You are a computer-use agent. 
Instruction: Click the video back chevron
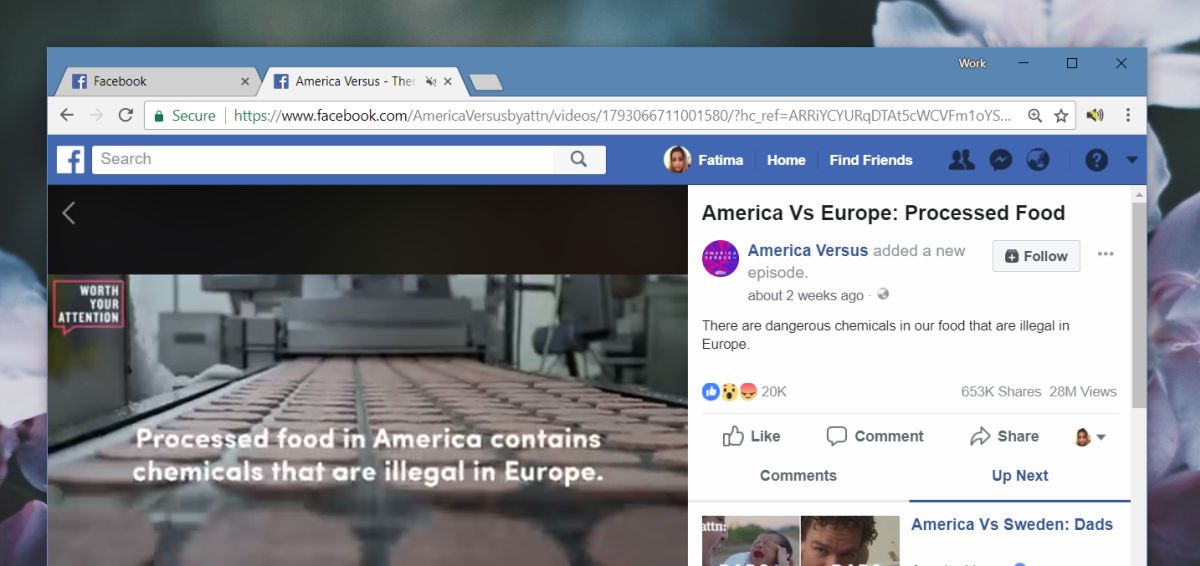point(68,212)
